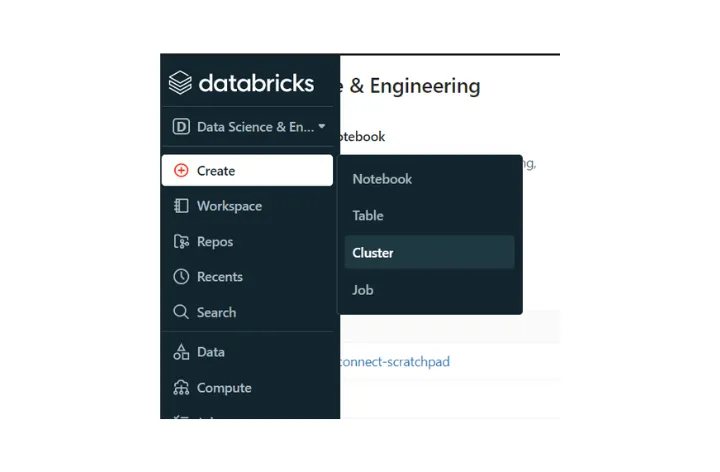
Task: Open the Data Science & En... persona switcher
Action: [x=248, y=127]
